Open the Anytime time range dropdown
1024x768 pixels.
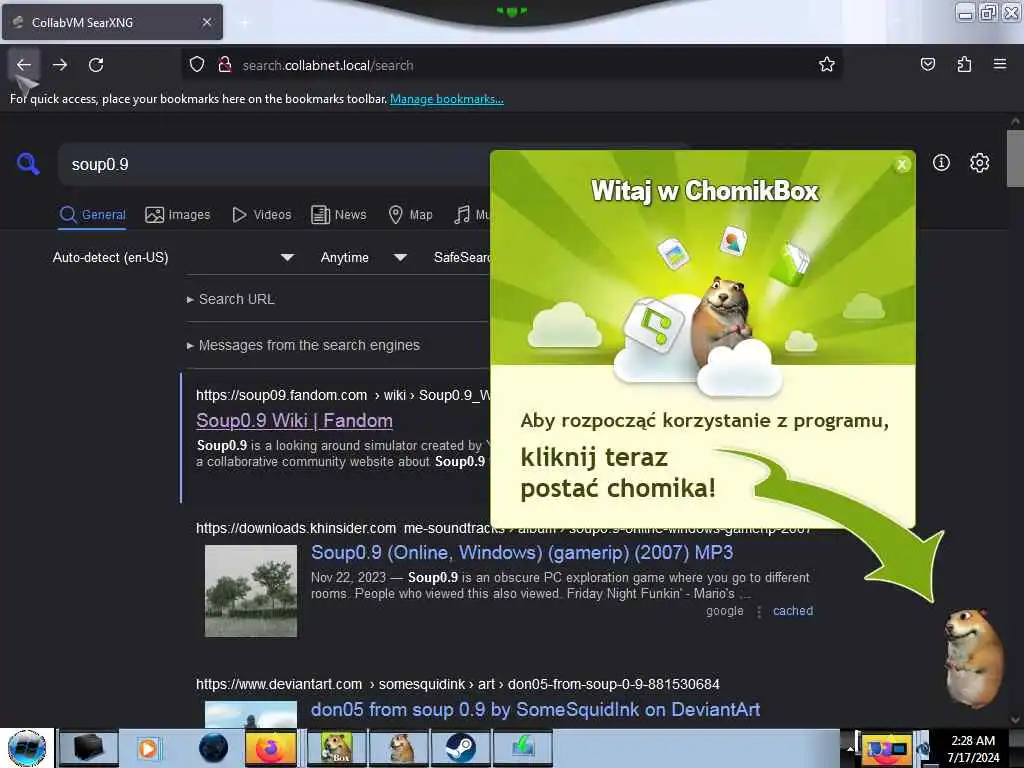[x=363, y=257]
